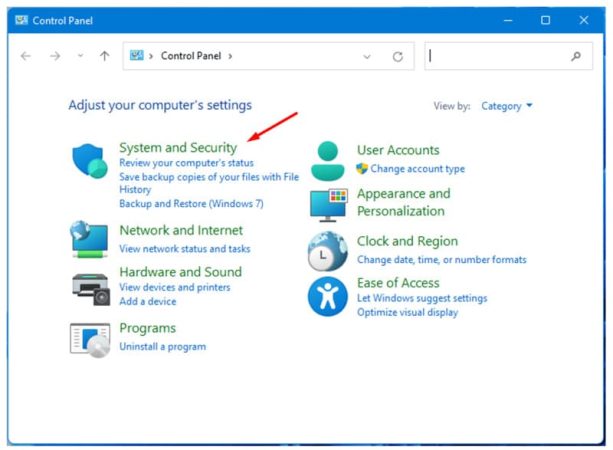This screenshot has height=450, width=613.
Task: Open Ease of Access heading
Action: (x=398, y=283)
